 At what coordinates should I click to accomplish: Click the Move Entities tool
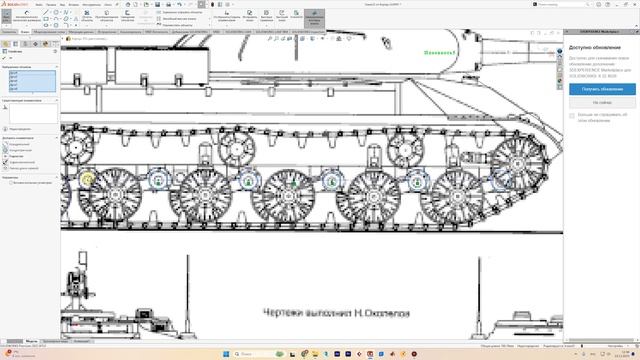(x=175, y=25)
